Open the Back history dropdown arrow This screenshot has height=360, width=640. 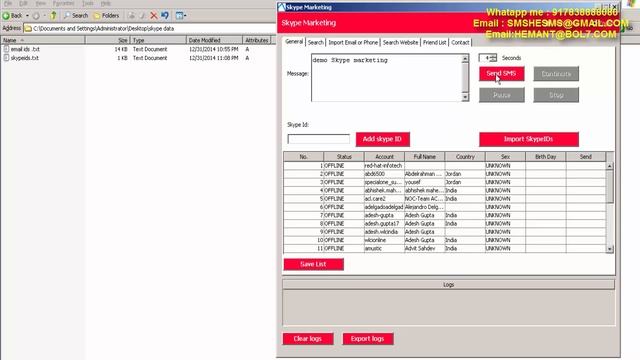(27, 16)
